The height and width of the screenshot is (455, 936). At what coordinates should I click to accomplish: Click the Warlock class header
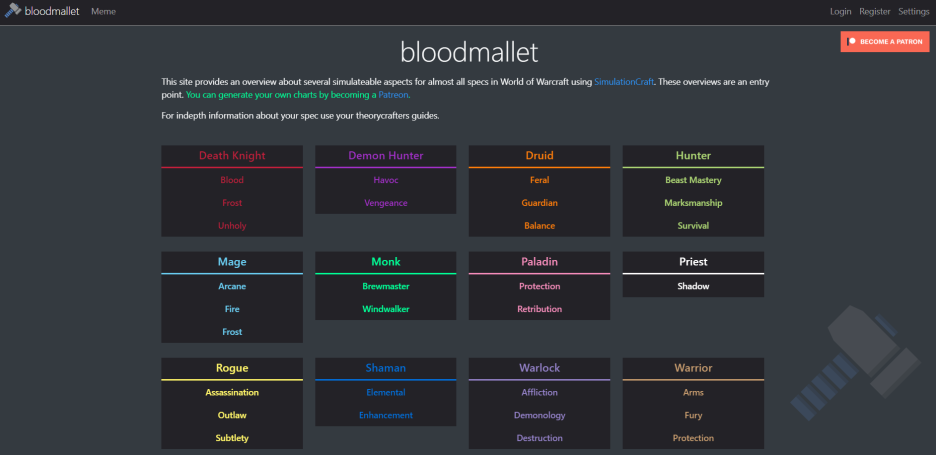[x=539, y=368]
